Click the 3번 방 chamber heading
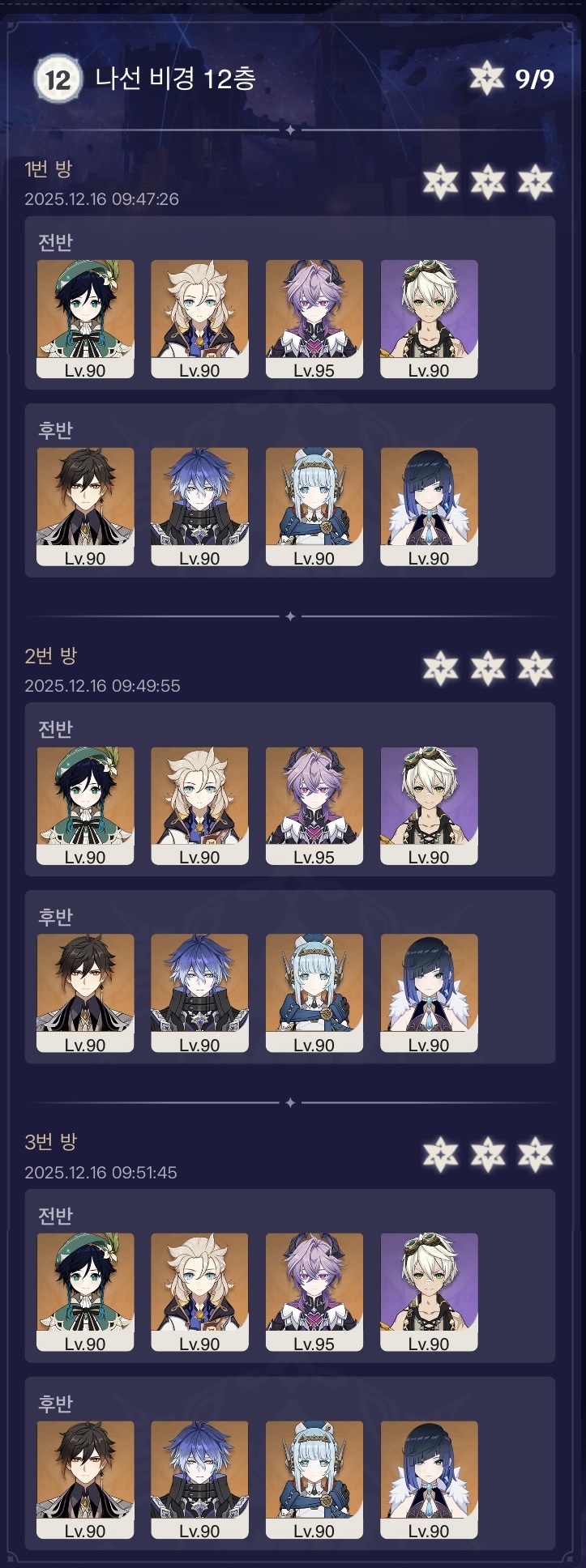Image resolution: width=586 pixels, height=1568 pixels. [51, 1142]
